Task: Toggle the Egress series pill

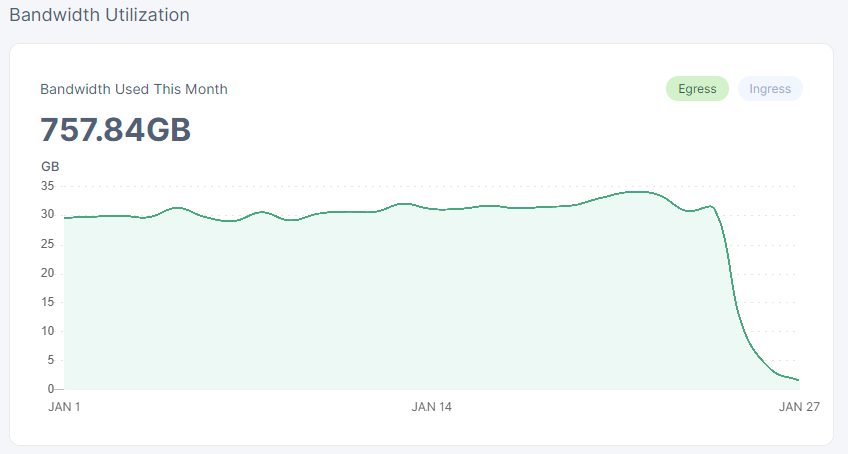Action: 697,89
